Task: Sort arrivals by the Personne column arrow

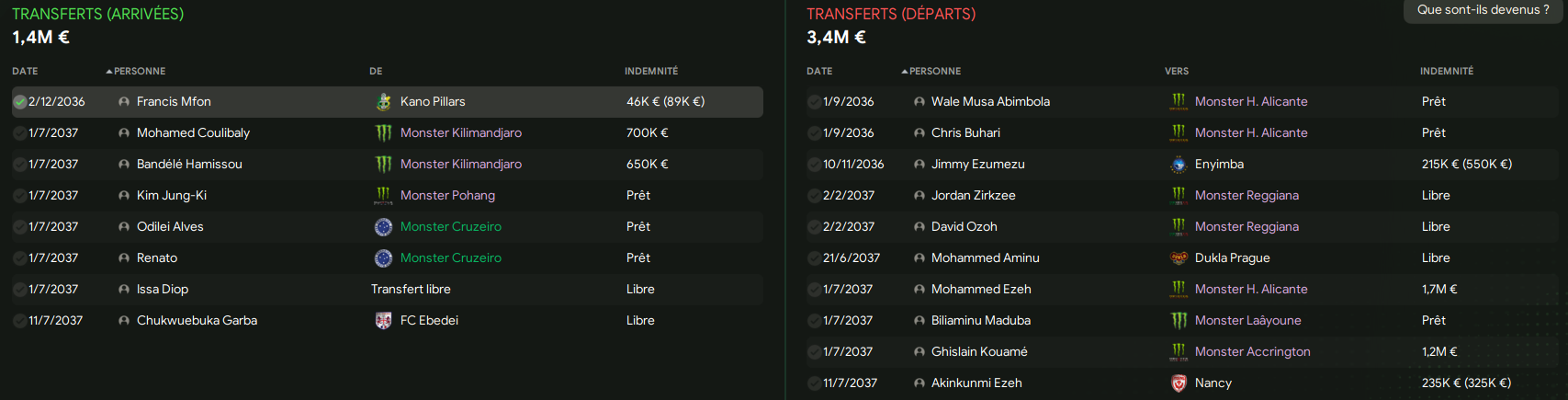Action: pyautogui.click(x=109, y=71)
